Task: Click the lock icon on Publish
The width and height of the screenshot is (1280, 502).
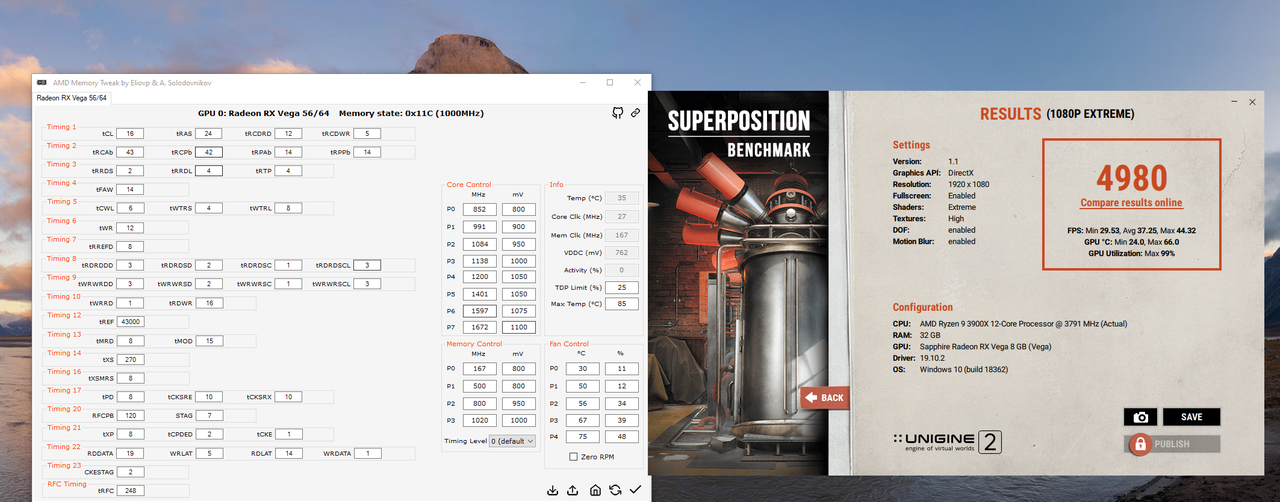Action: tap(1138, 445)
